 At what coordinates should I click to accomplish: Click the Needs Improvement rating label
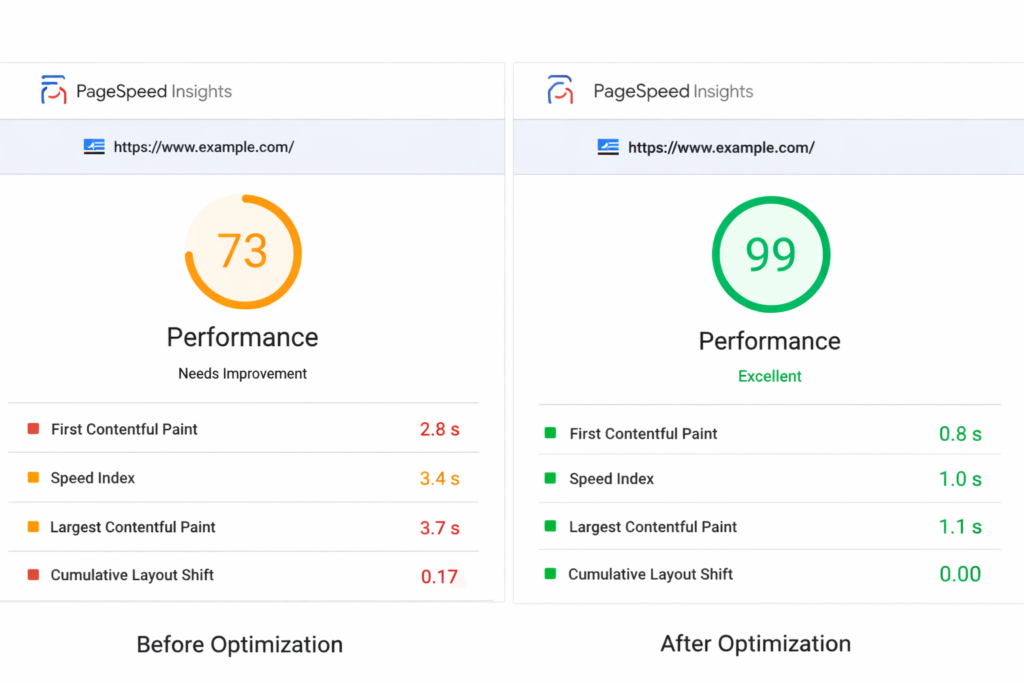click(243, 374)
